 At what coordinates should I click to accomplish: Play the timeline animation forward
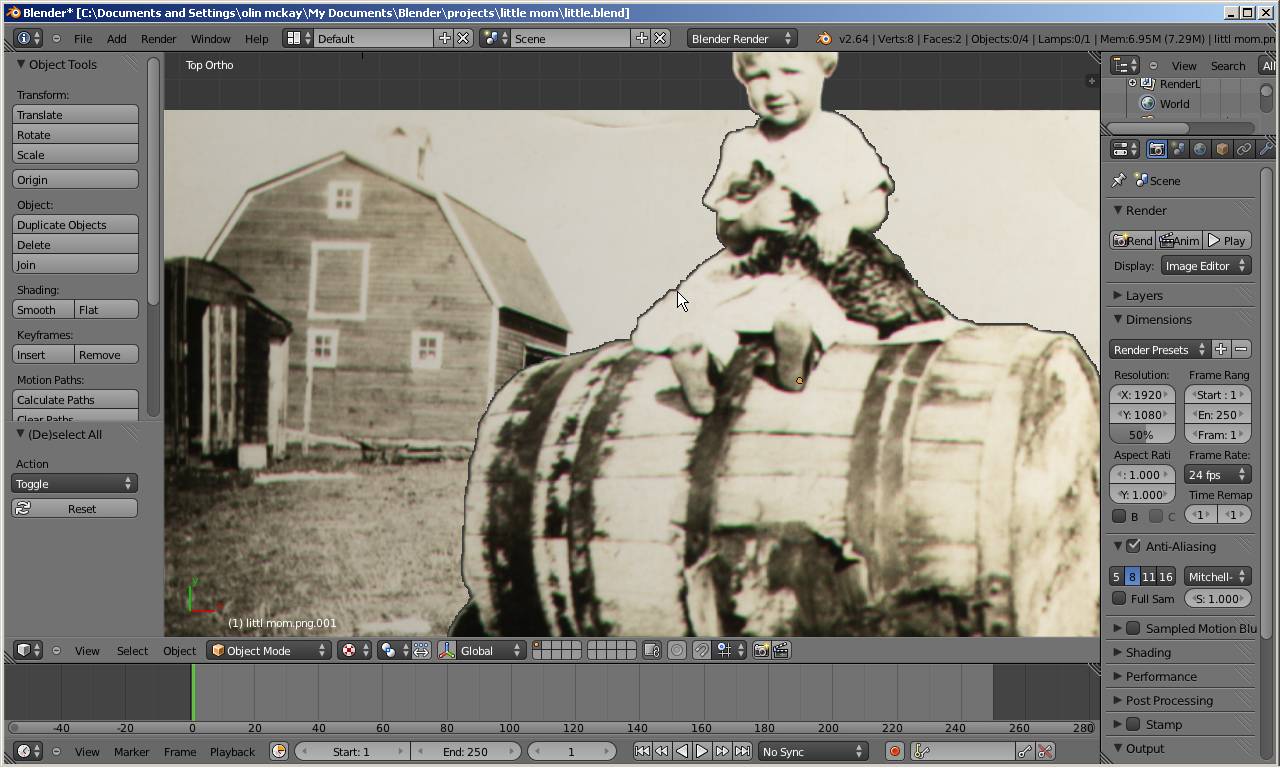702,751
